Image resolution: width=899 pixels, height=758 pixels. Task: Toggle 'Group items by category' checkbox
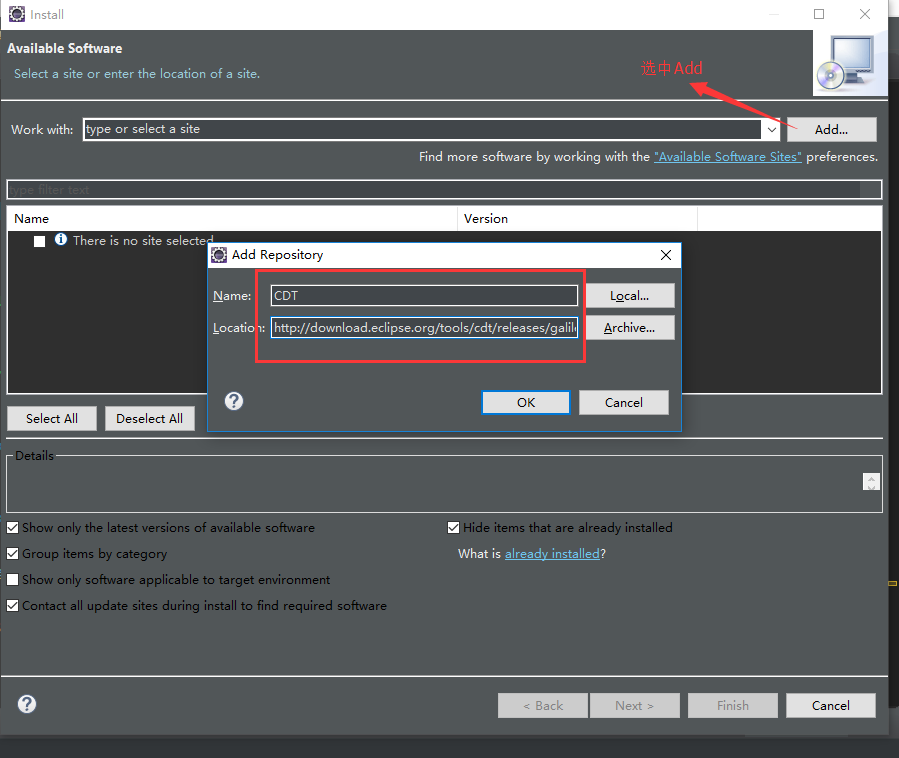pos(13,554)
